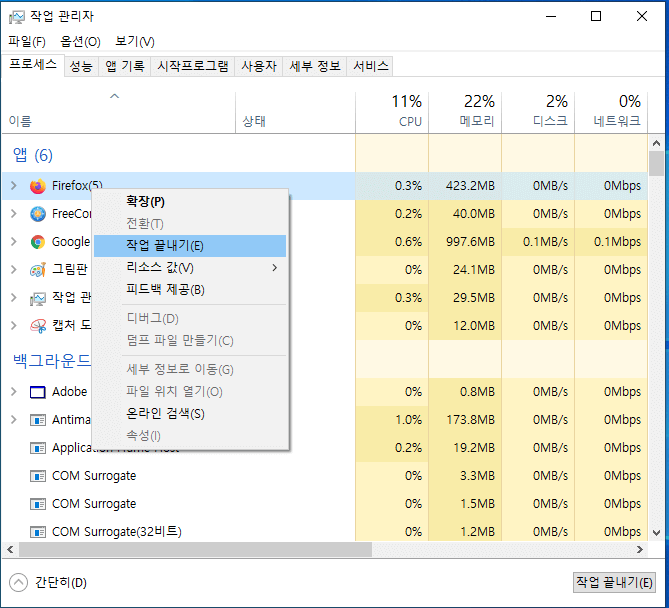Sort by the 네트워크 column header

tap(611, 112)
